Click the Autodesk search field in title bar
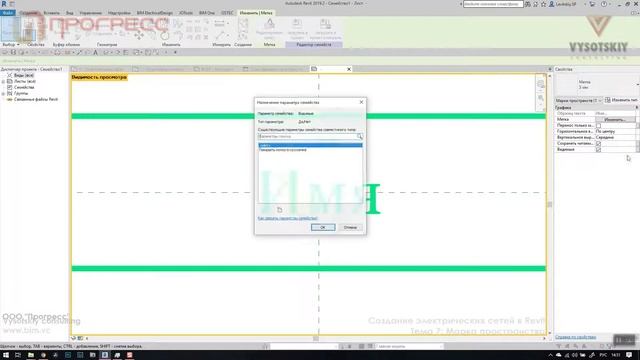Viewport: 640px width, 360px height. coord(493,4)
